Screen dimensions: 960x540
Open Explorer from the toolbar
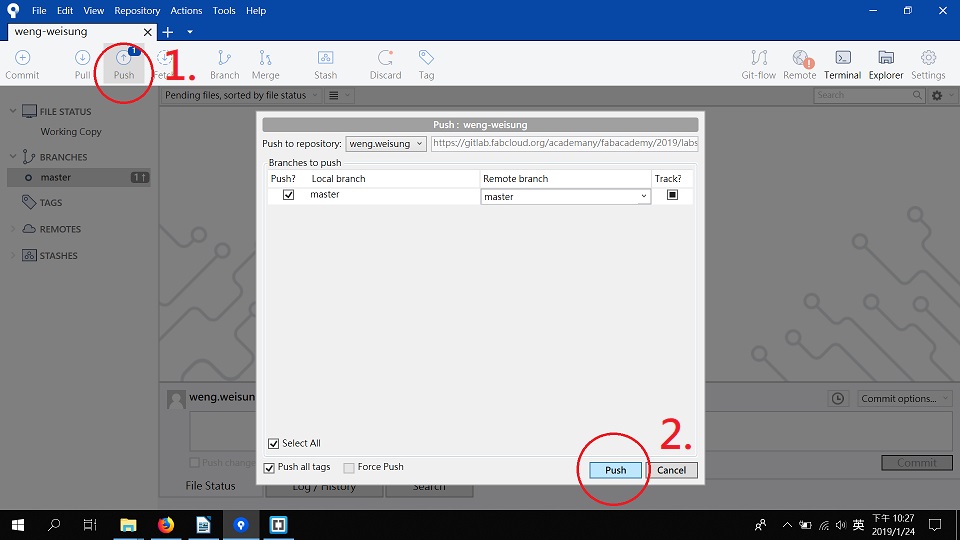click(886, 64)
